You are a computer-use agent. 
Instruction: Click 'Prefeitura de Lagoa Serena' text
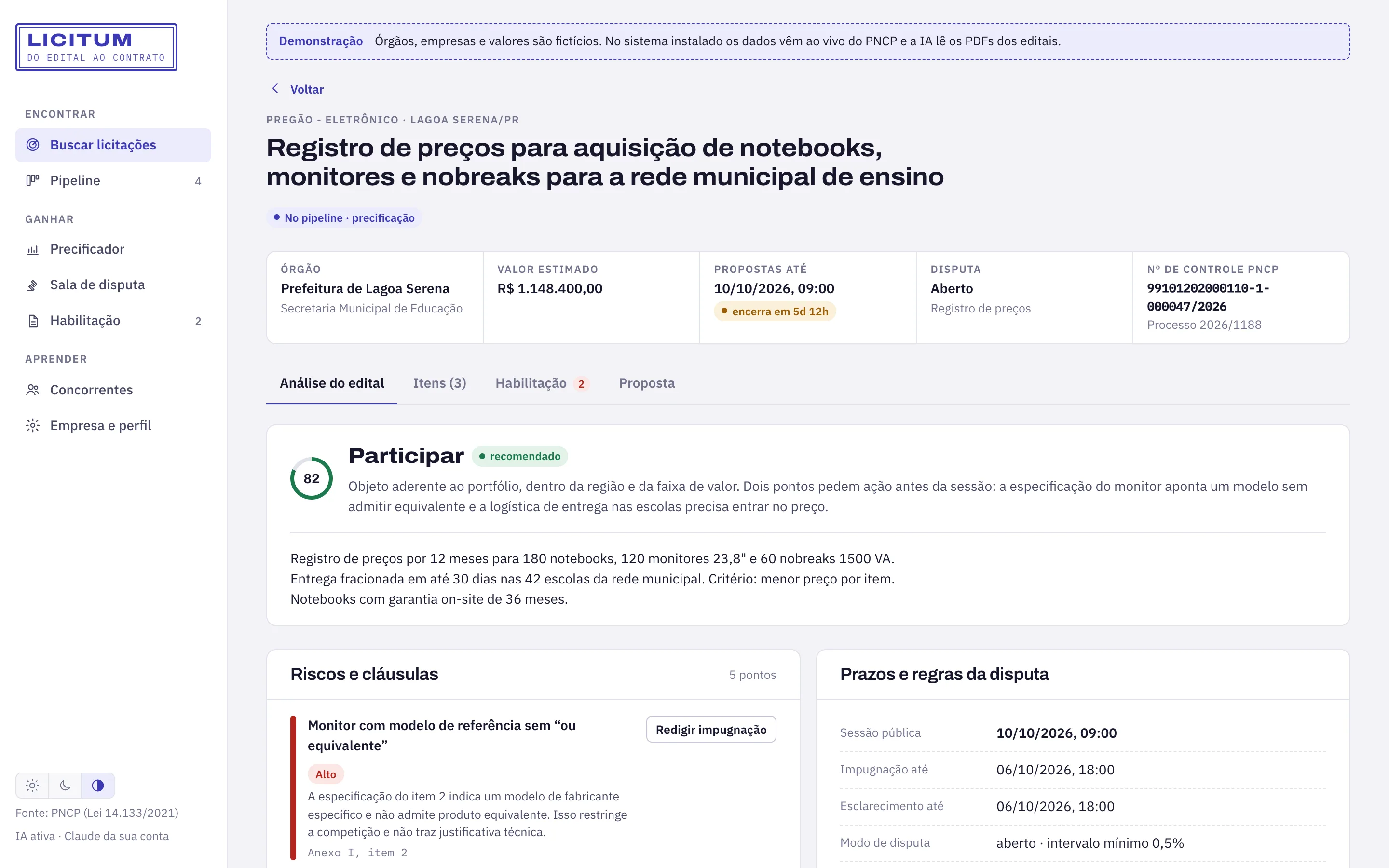pyautogui.click(x=365, y=288)
